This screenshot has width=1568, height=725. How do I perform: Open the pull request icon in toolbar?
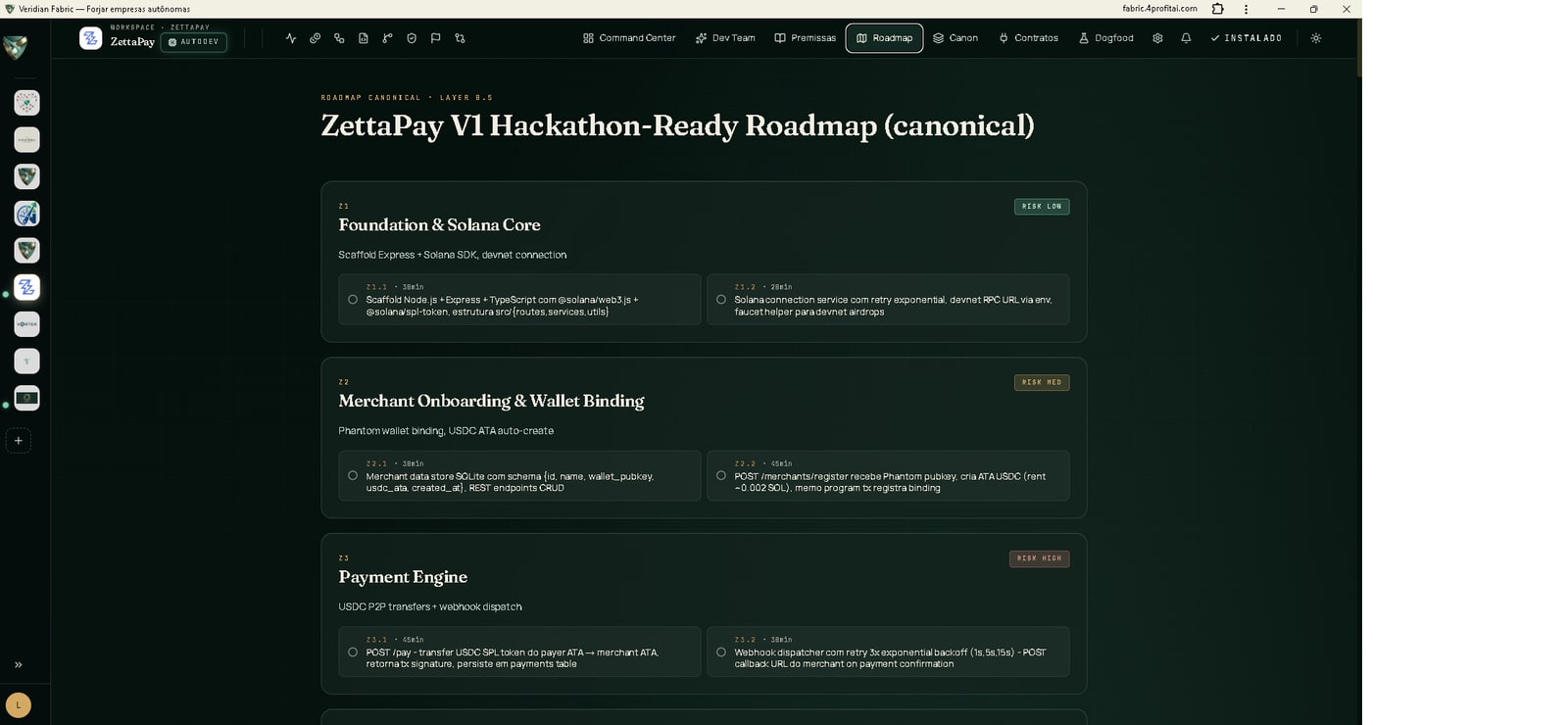(x=460, y=38)
